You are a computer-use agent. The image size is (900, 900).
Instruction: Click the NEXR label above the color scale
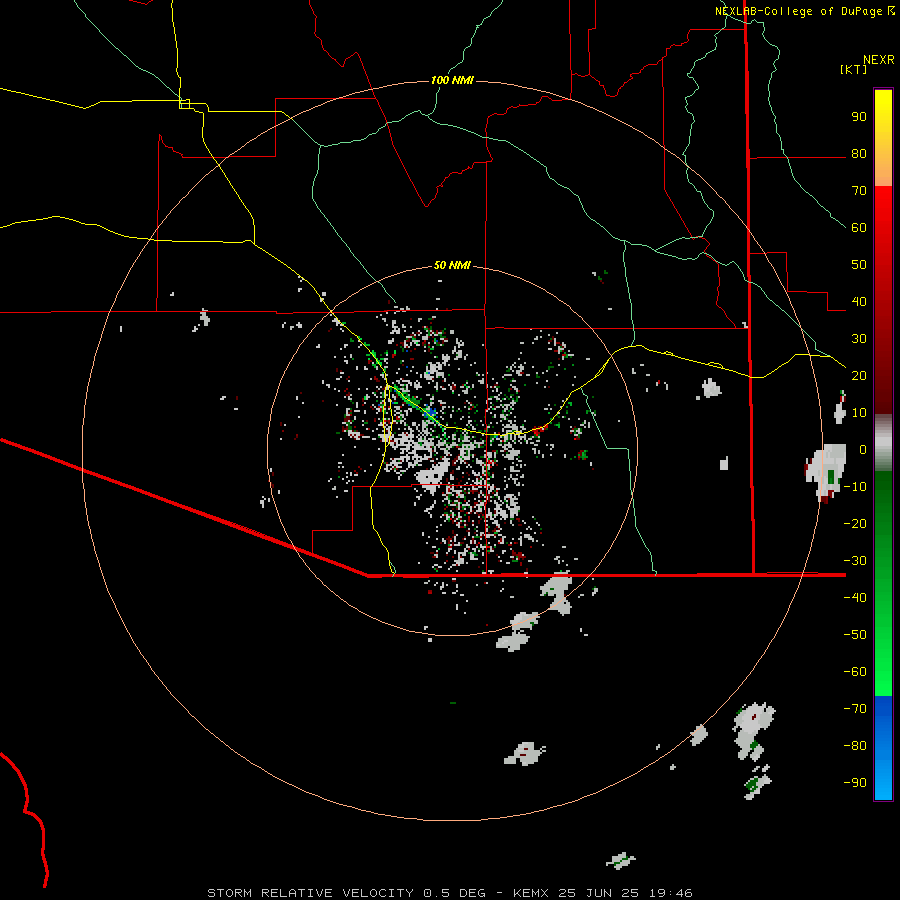[x=879, y=60]
